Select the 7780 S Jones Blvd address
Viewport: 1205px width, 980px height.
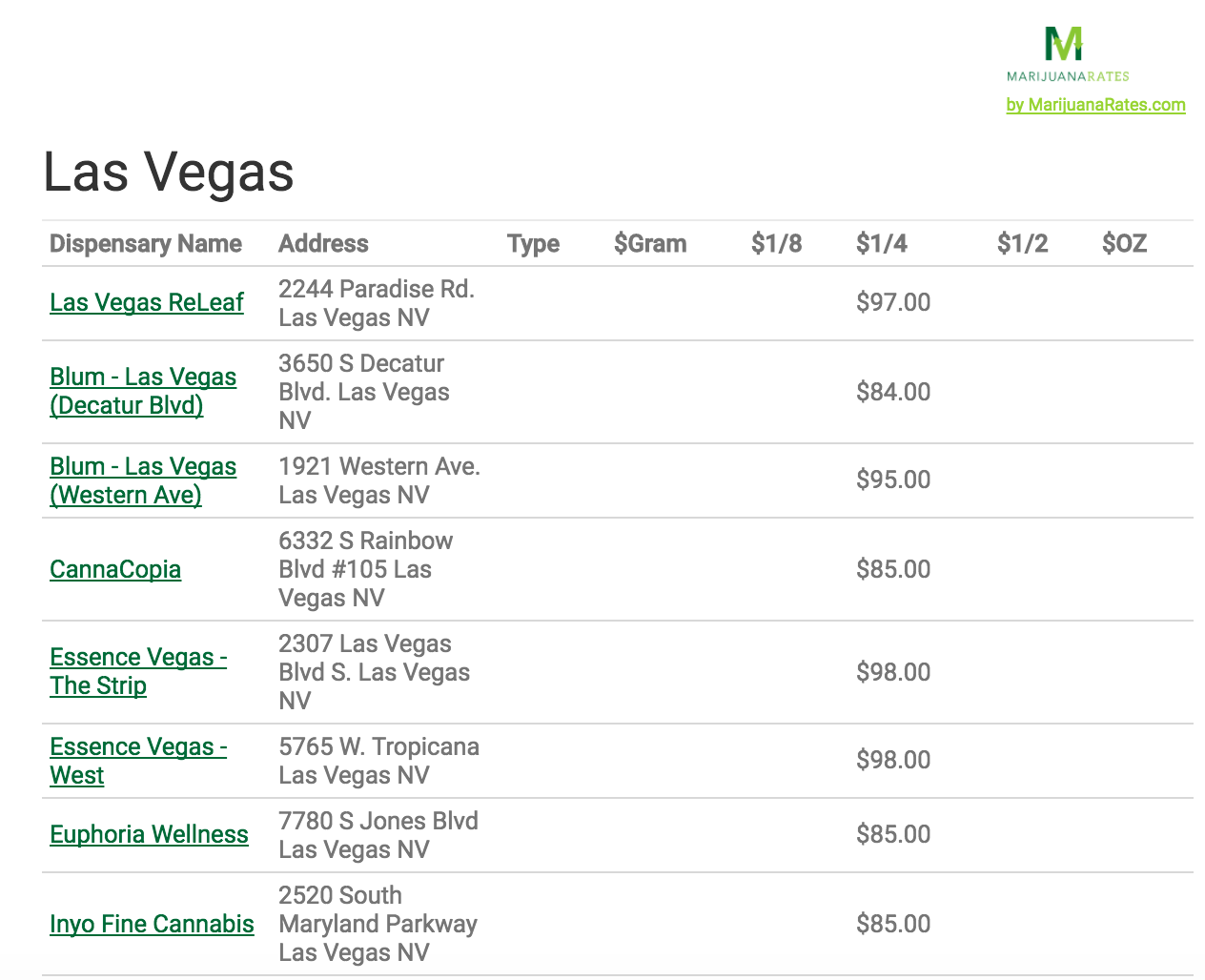pos(378,835)
